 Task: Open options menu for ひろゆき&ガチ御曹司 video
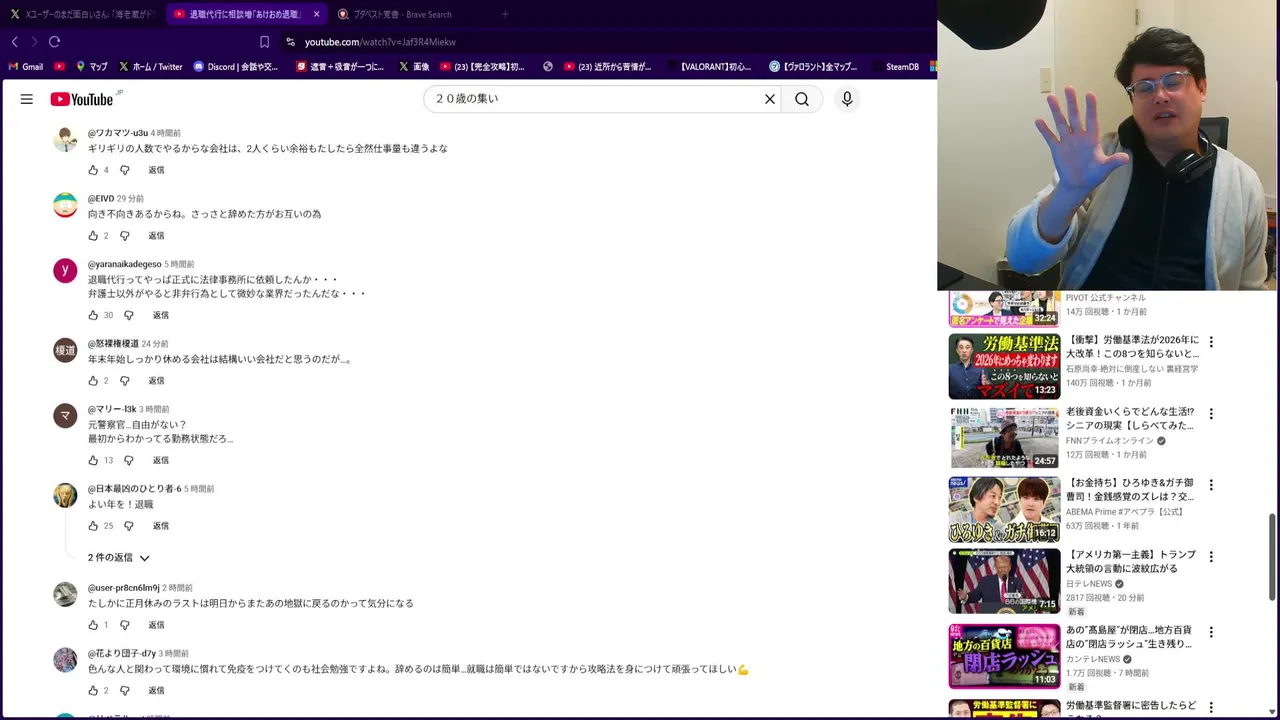click(1211, 485)
